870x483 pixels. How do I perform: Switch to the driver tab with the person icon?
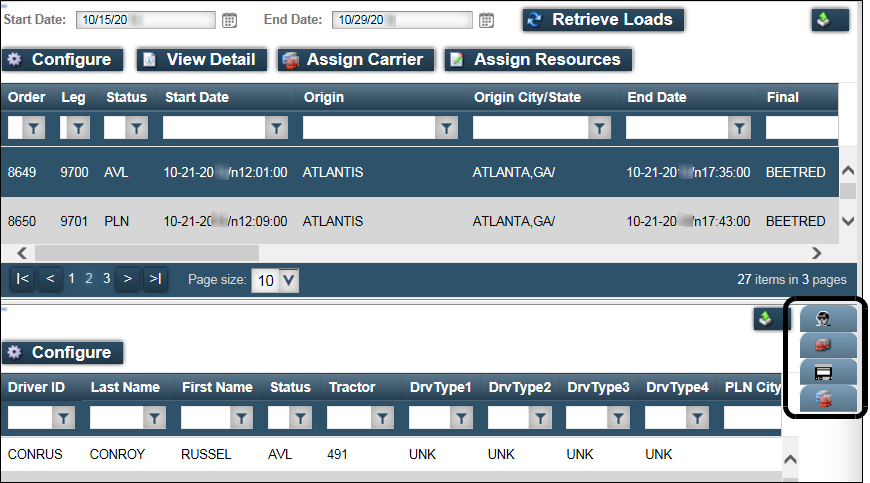tap(828, 319)
